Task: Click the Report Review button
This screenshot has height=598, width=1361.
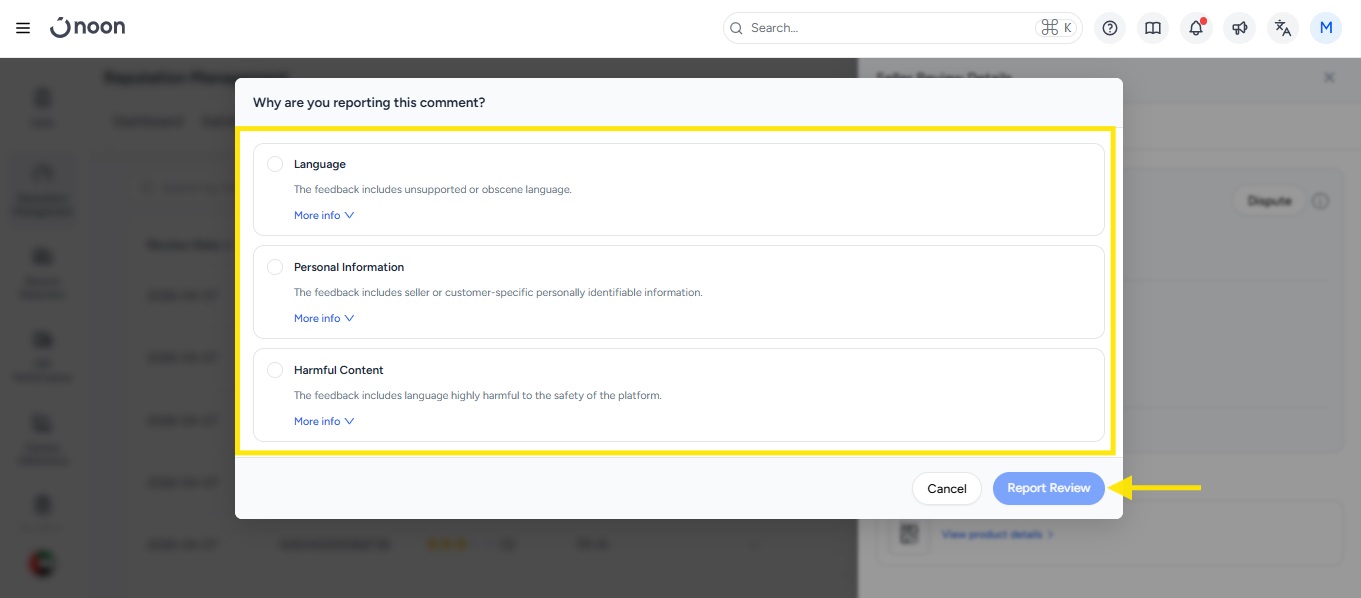Action: pos(1048,488)
